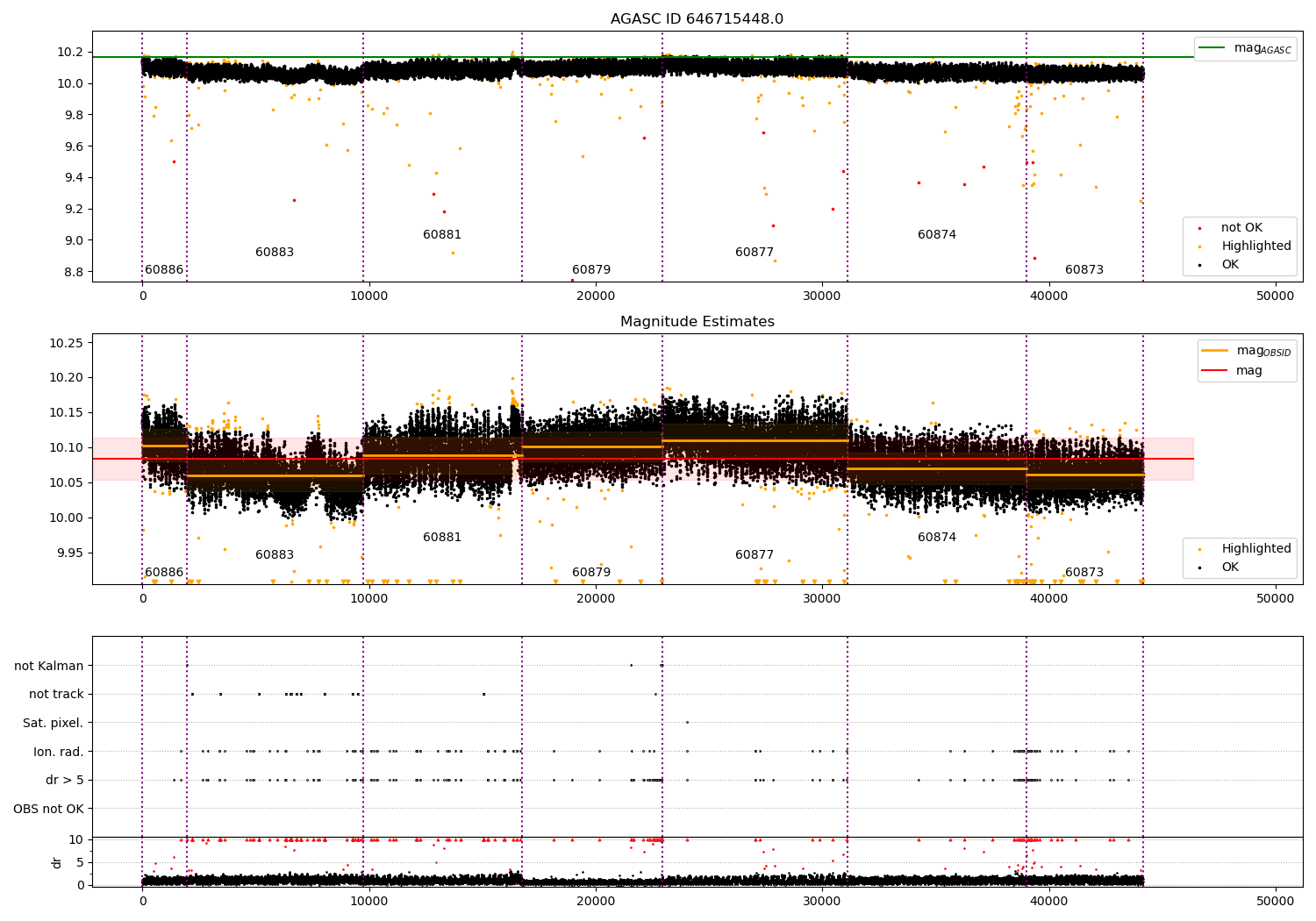Click x-axis tick 40000 under bottom plot
This screenshot has width=1316, height=921.
(x=1049, y=900)
